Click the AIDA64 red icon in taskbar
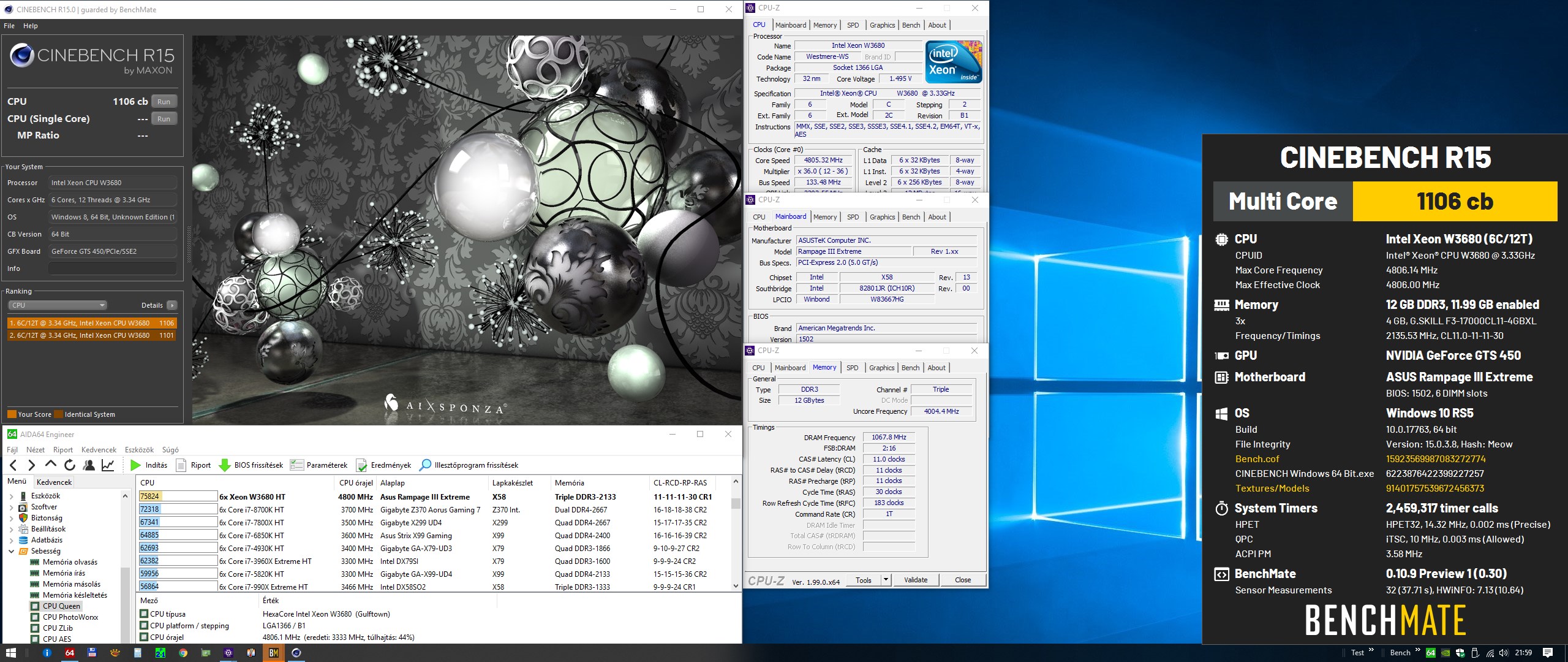Screen dimensions: 1568x662 click(x=70, y=653)
